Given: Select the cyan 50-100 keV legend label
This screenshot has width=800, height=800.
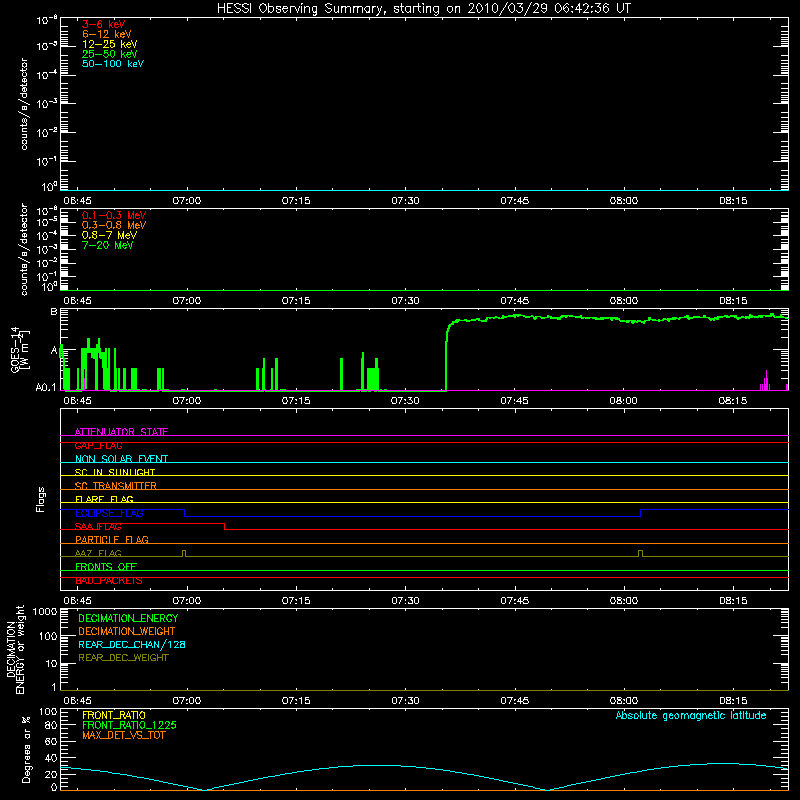Looking at the screenshot, I should pos(112,64).
